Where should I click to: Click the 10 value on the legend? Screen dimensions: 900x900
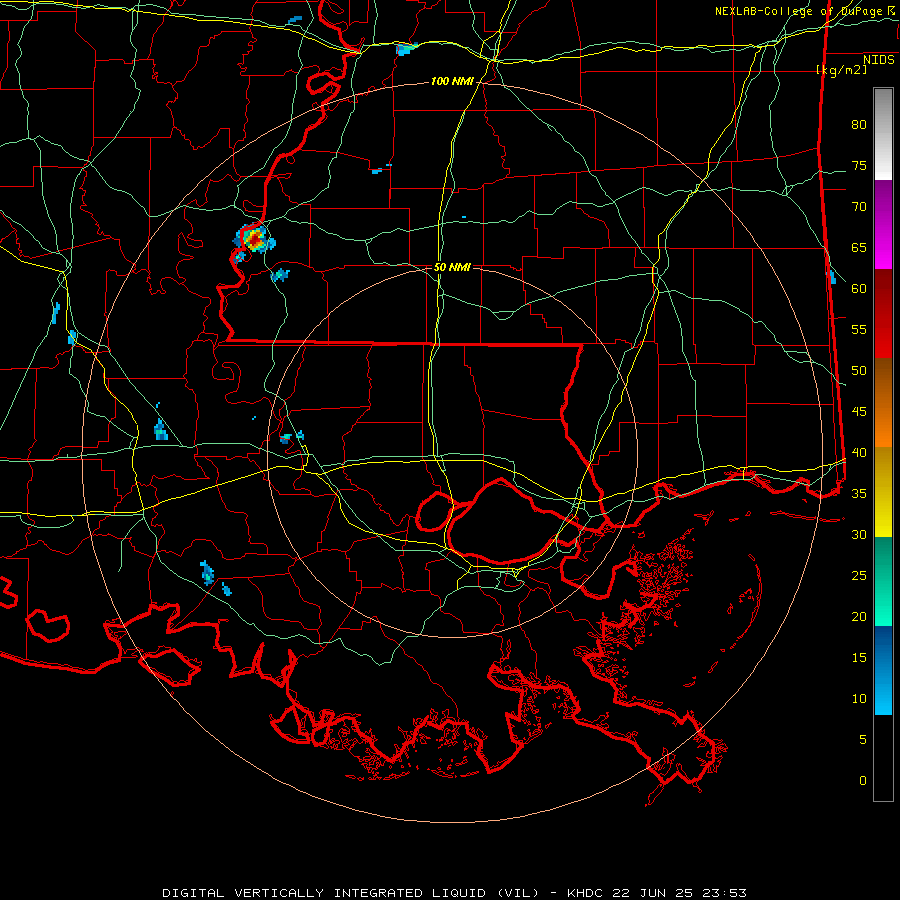(x=859, y=699)
